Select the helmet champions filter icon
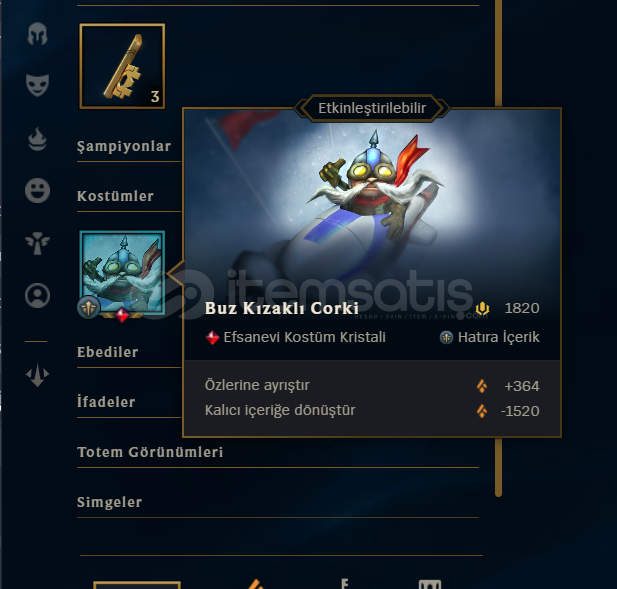 (37, 33)
